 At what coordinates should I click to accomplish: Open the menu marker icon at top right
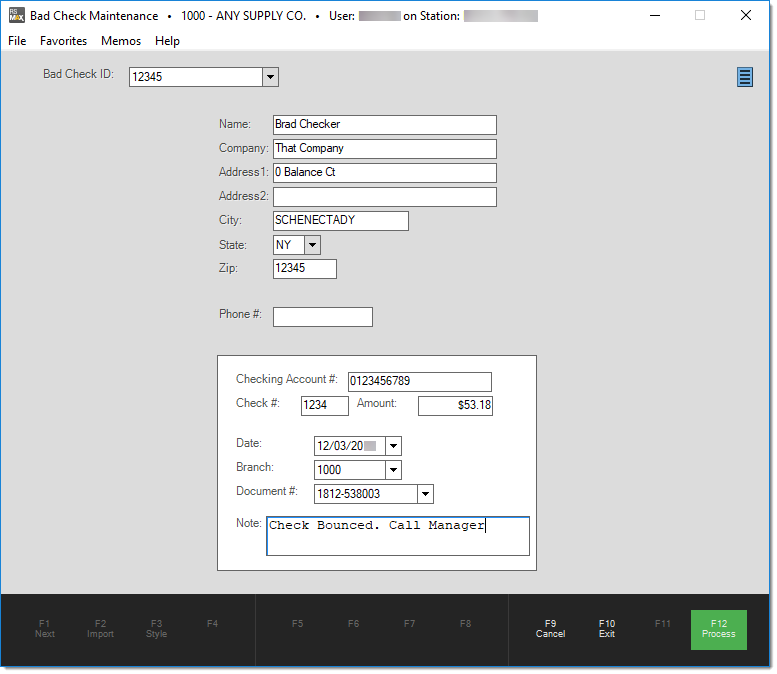pyautogui.click(x=747, y=77)
